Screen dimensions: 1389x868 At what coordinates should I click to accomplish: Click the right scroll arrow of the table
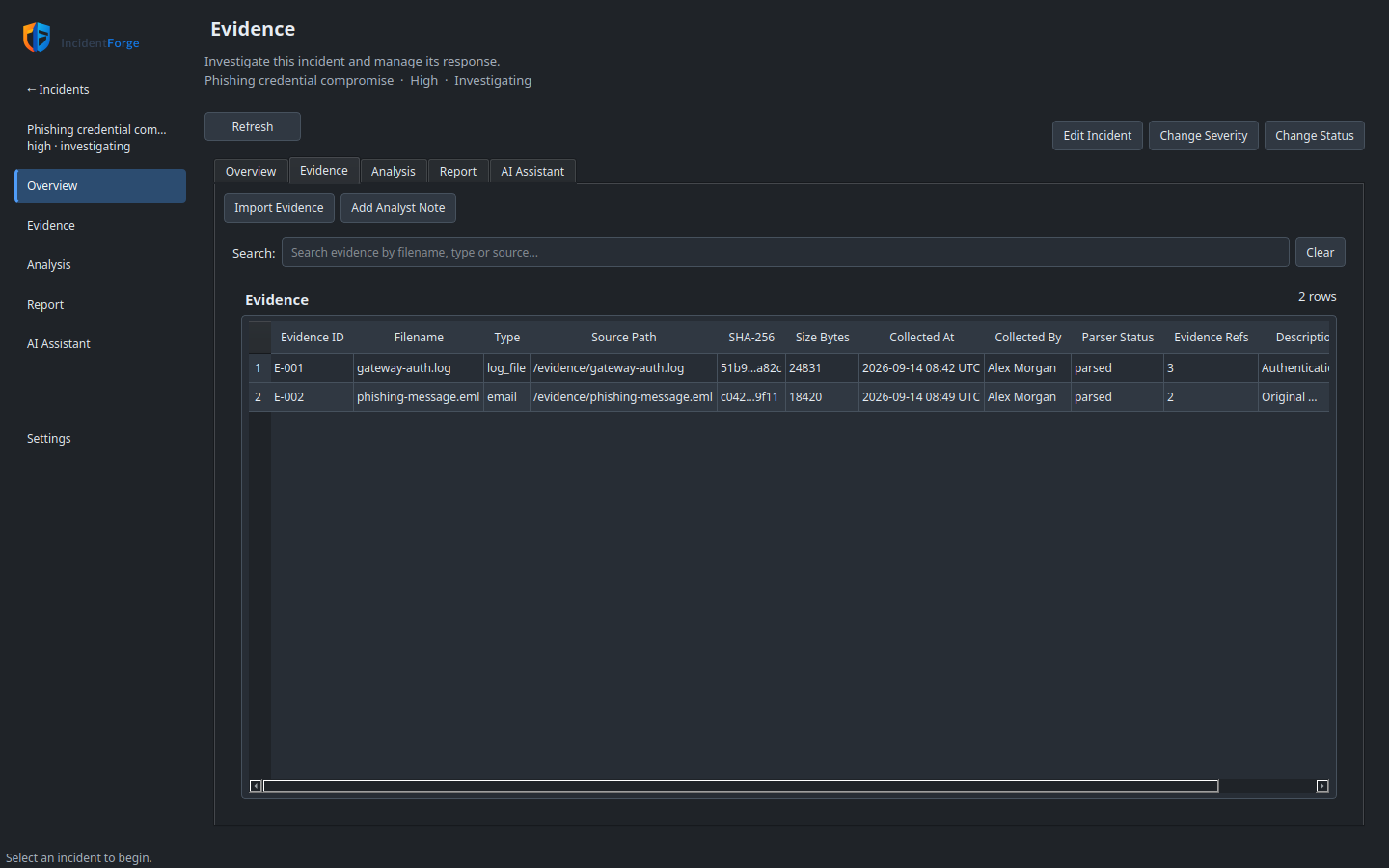1322,786
